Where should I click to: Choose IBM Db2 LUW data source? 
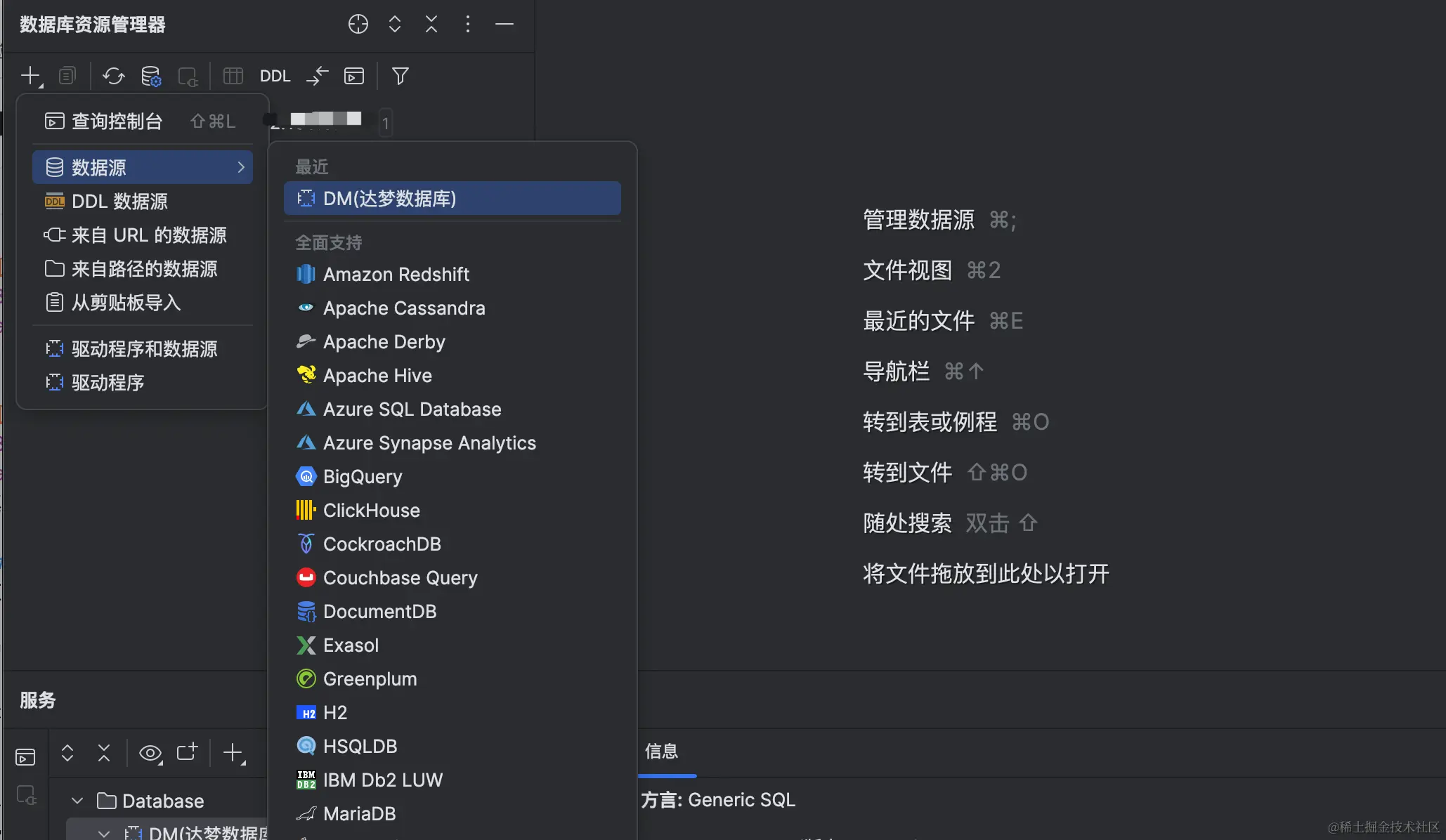tap(452, 780)
